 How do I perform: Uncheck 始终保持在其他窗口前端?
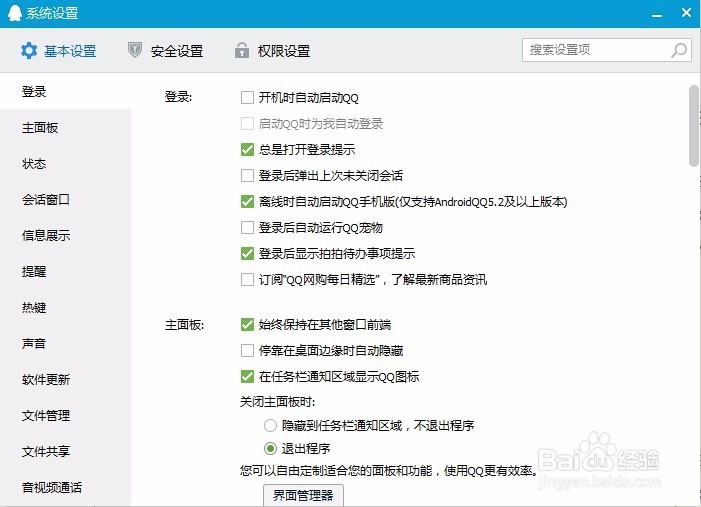(x=247, y=324)
